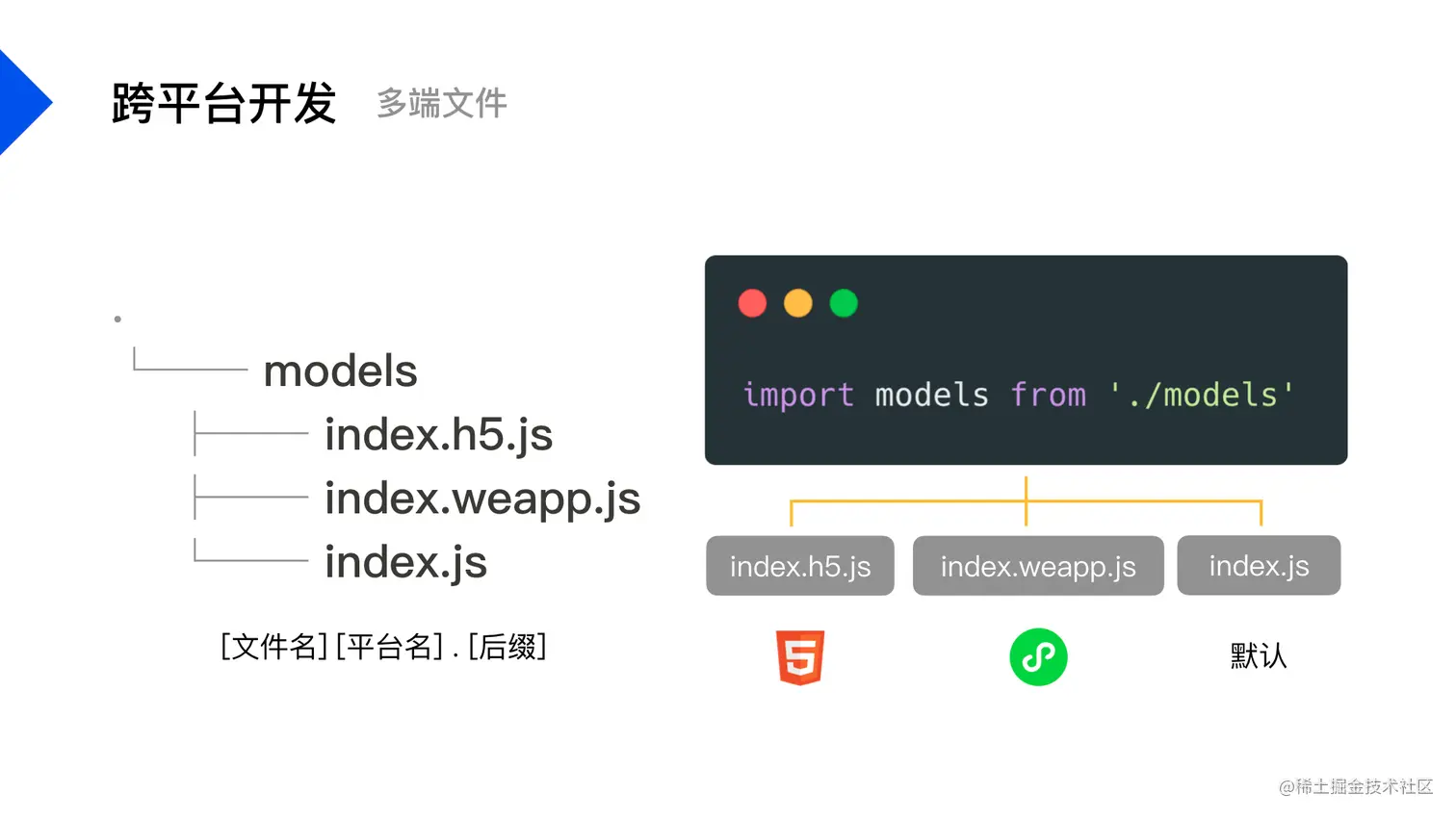The image size is (1456, 819).
Task: Select the gray index.weapp.js box
Action: pos(1038,566)
